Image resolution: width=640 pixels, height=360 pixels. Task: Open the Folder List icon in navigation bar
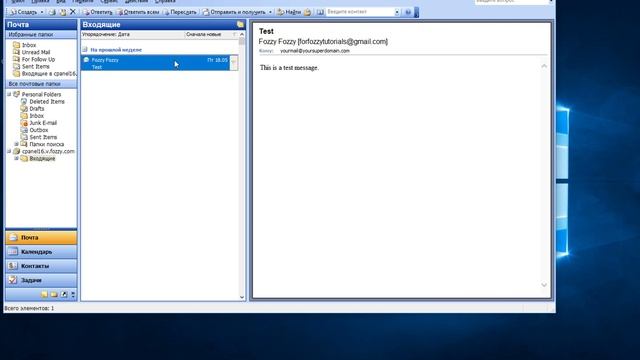tap(54, 294)
